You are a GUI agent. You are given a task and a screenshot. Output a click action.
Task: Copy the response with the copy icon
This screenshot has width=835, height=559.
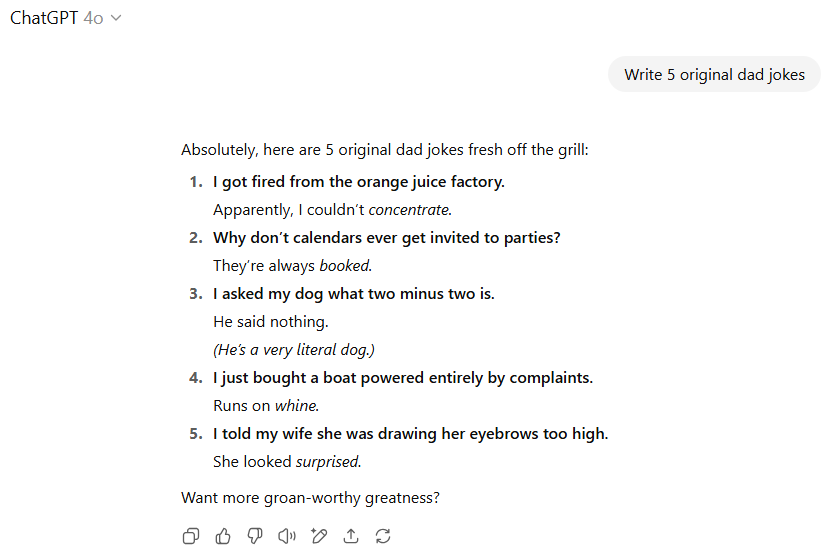coord(191,536)
